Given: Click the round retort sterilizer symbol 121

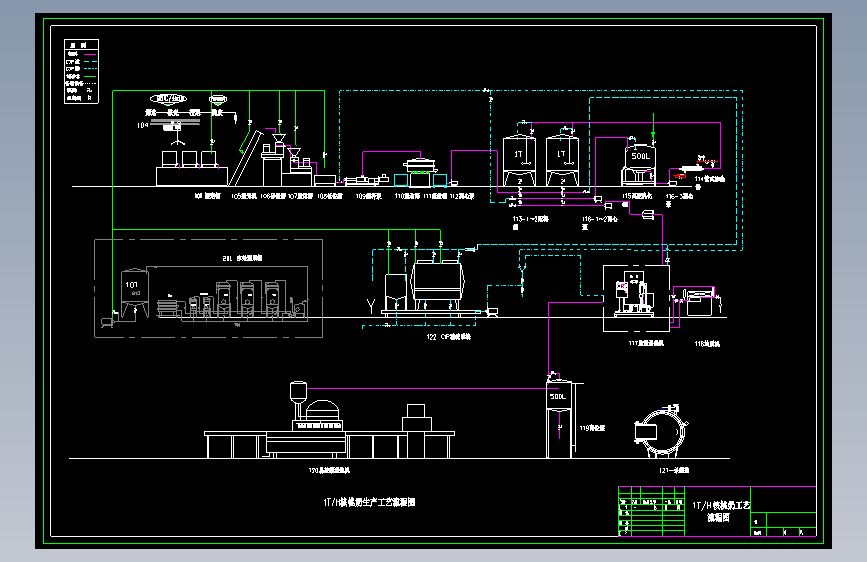Looking at the screenshot, I should 660,431.
